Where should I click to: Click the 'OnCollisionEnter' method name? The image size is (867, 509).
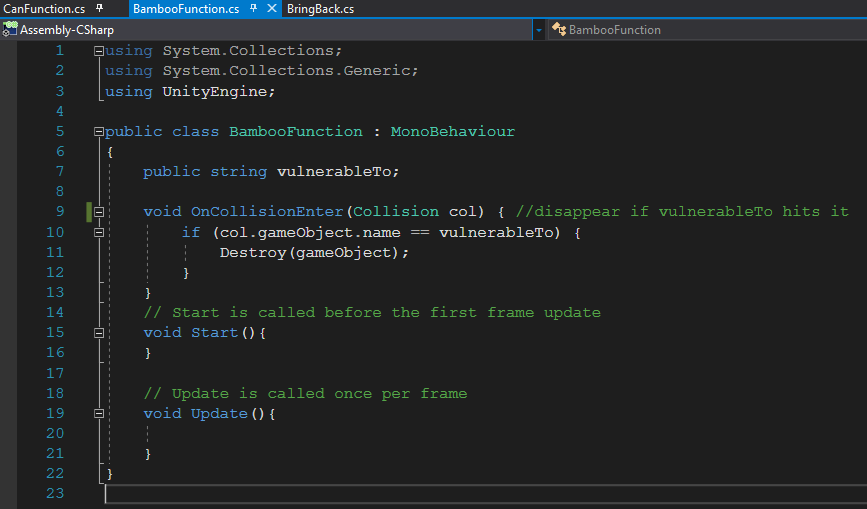coord(267,212)
